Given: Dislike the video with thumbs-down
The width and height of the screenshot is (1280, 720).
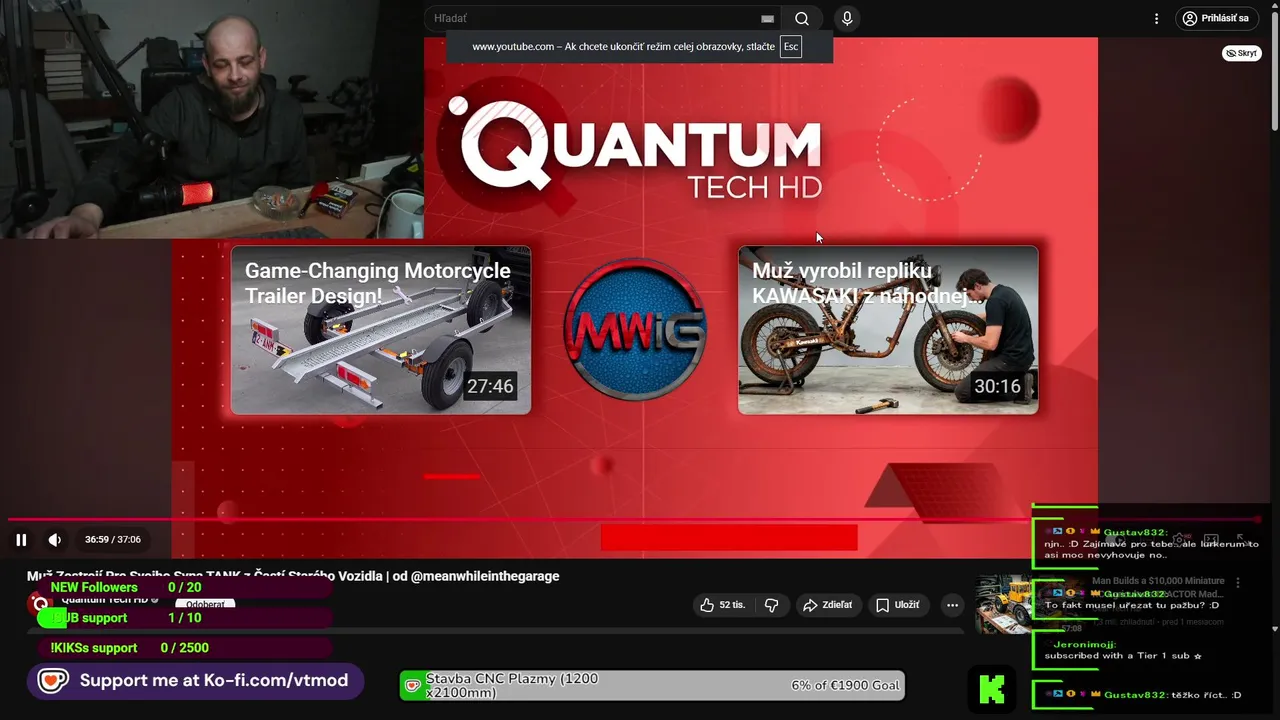Looking at the screenshot, I should (771, 605).
